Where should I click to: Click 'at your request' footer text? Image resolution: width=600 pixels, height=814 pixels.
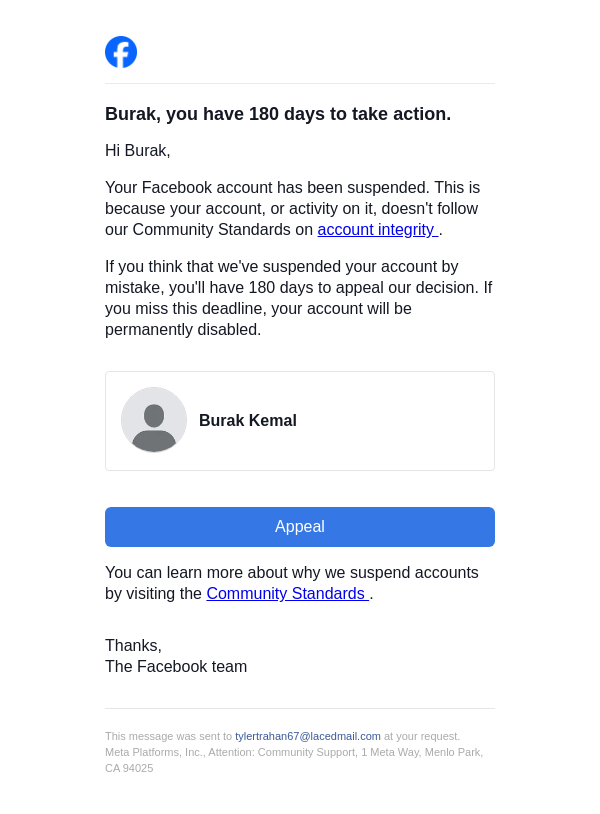(422, 736)
